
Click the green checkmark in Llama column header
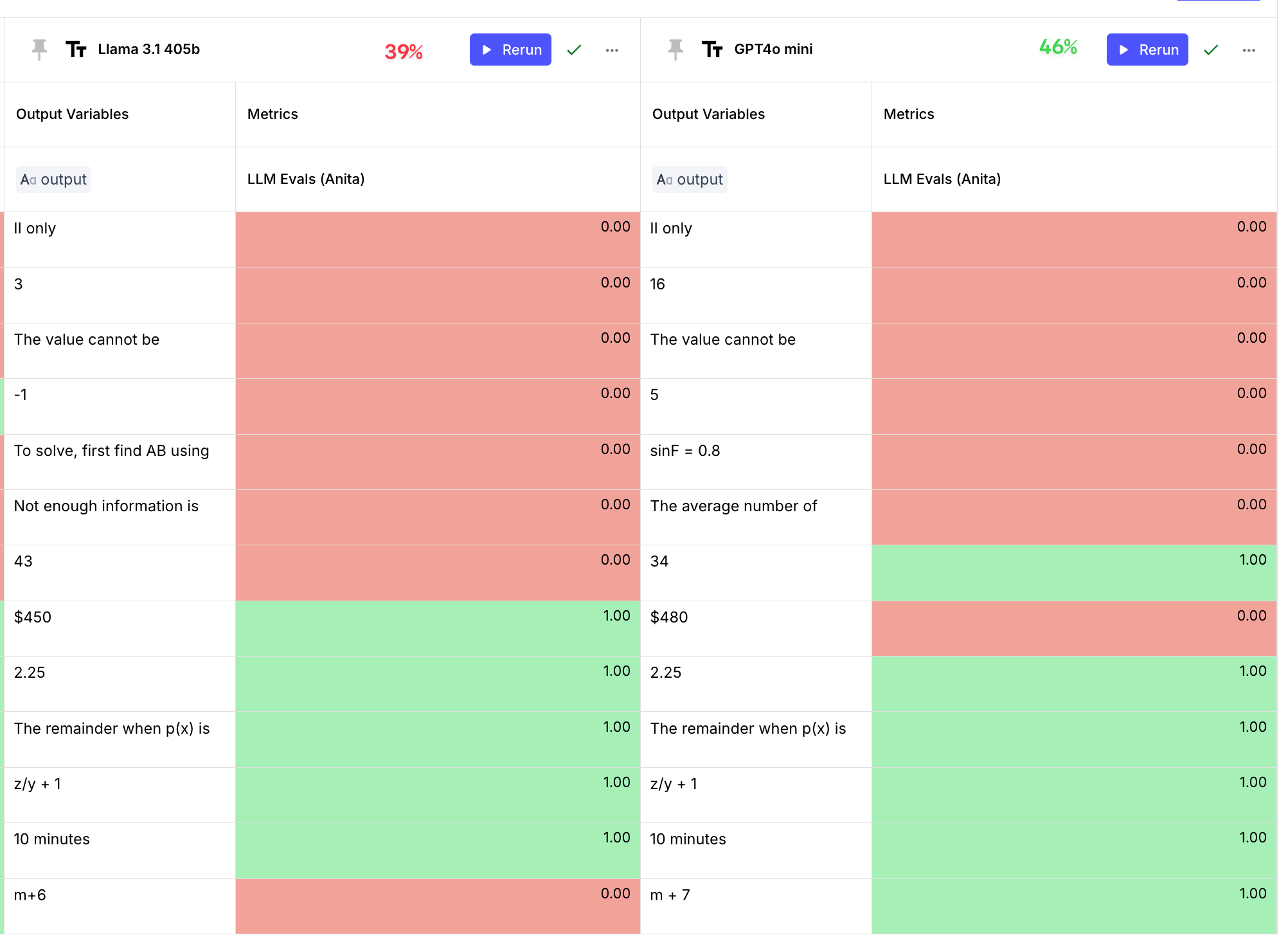click(574, 50)
